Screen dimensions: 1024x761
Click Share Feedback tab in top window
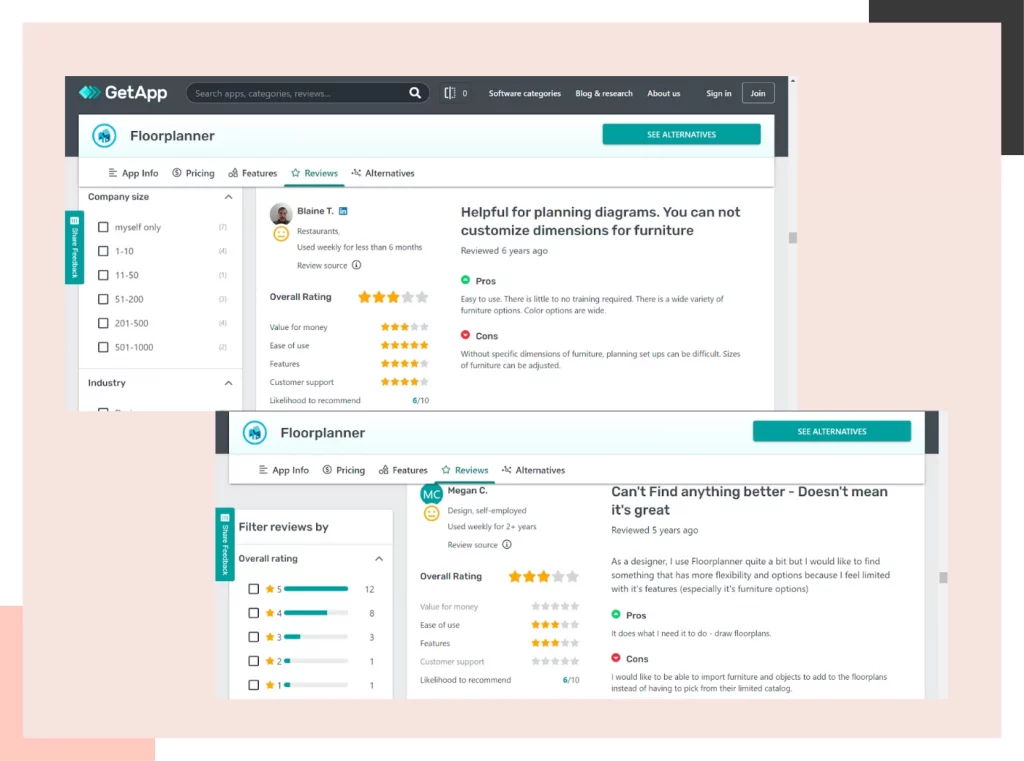(x=74, y=248)
